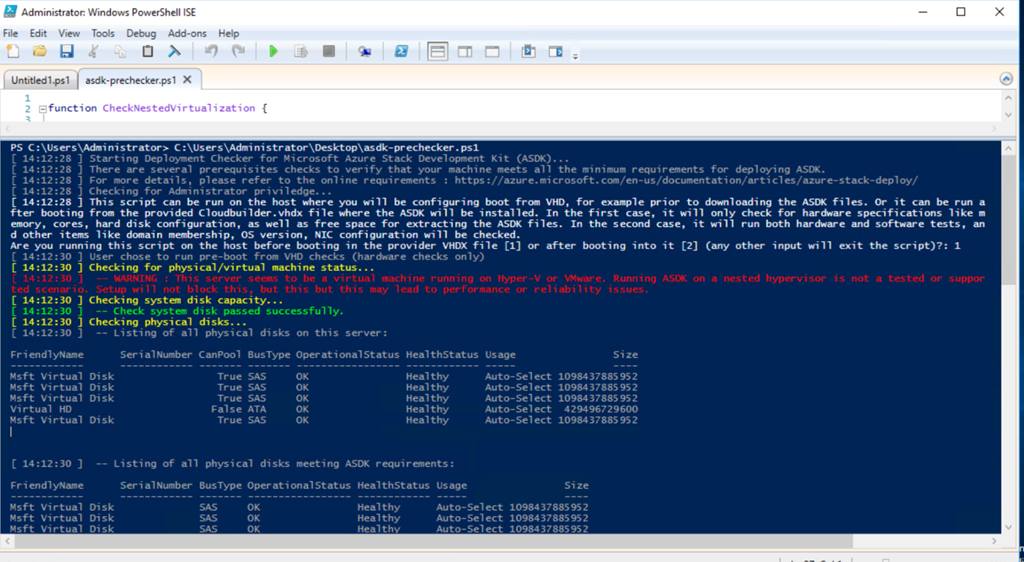This screenshot has width=1024, height=562.
Task: Click the Show Command Window icon
Action: pos(528,52)
